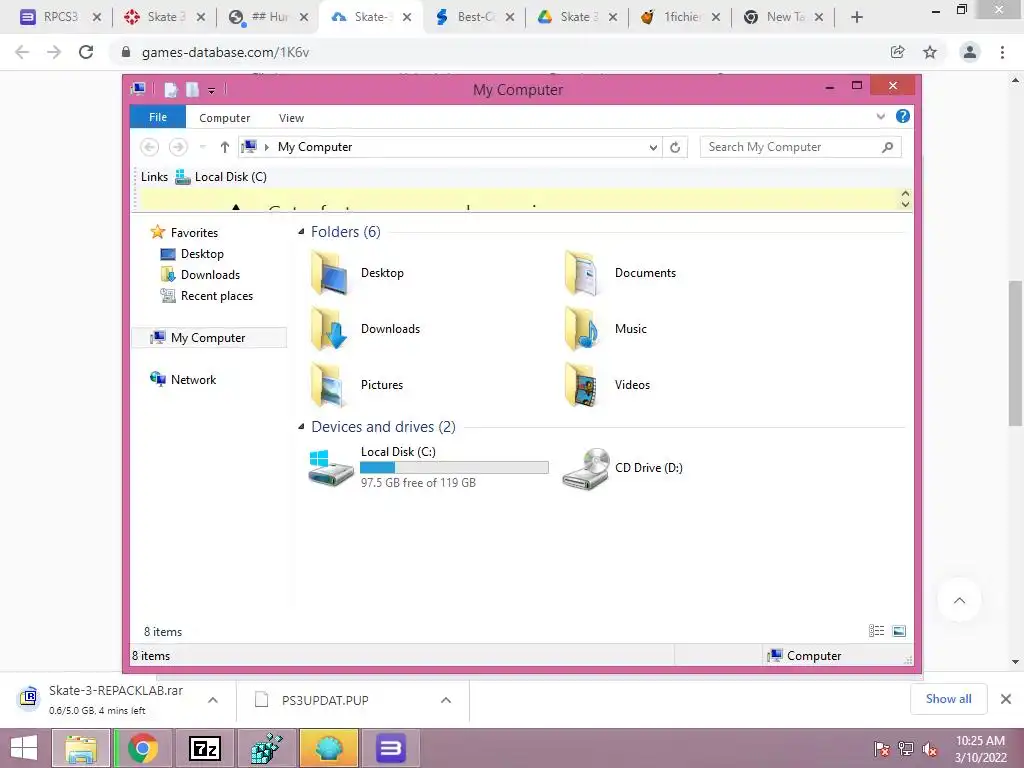Open the Downloads folder with blue arrow
The height and width of the screenshot is (768, 1024).
click(330, 329)
